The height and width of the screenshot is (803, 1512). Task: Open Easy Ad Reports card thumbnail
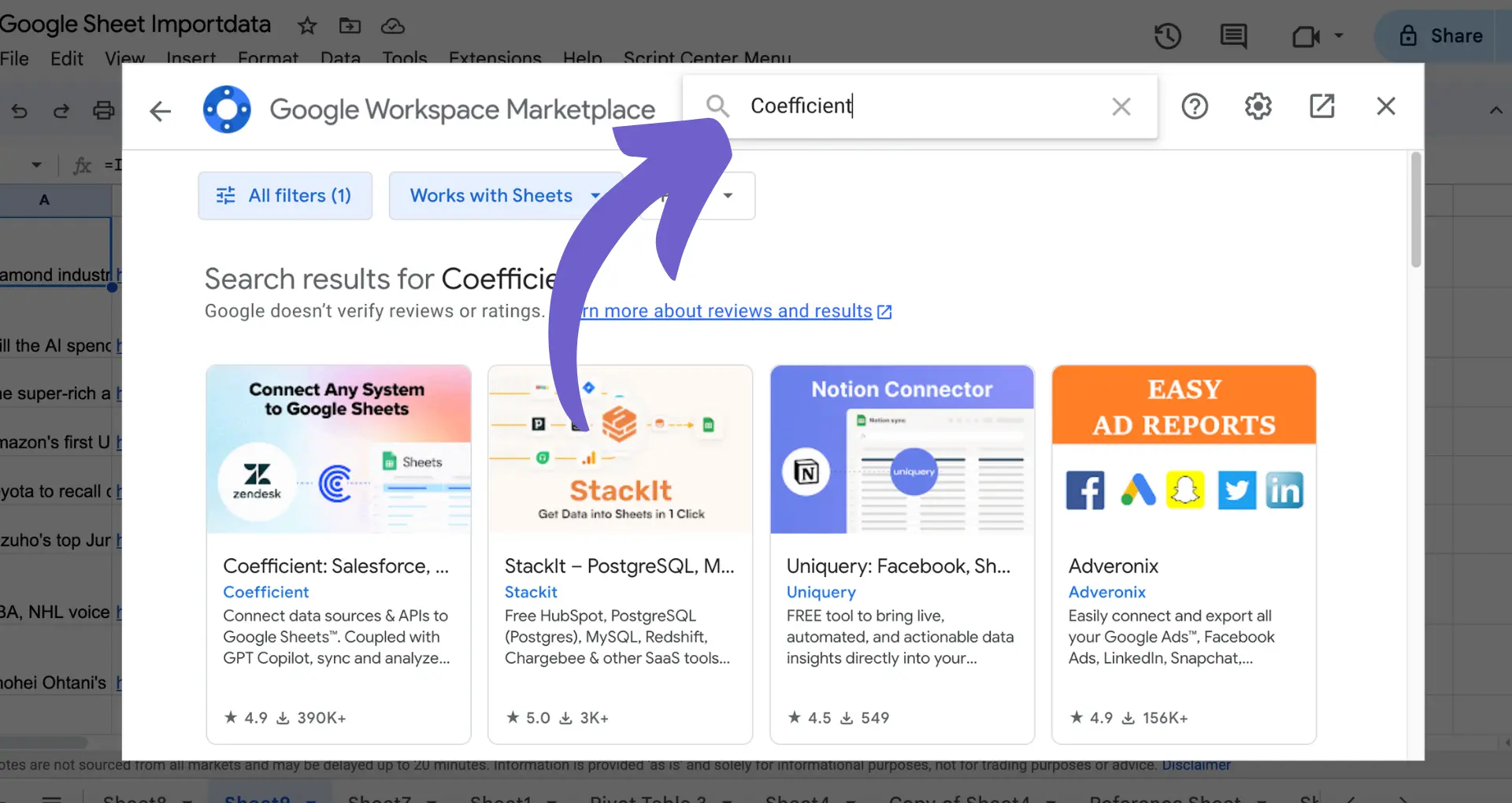pyautogui.click(x=1184, y=450)
